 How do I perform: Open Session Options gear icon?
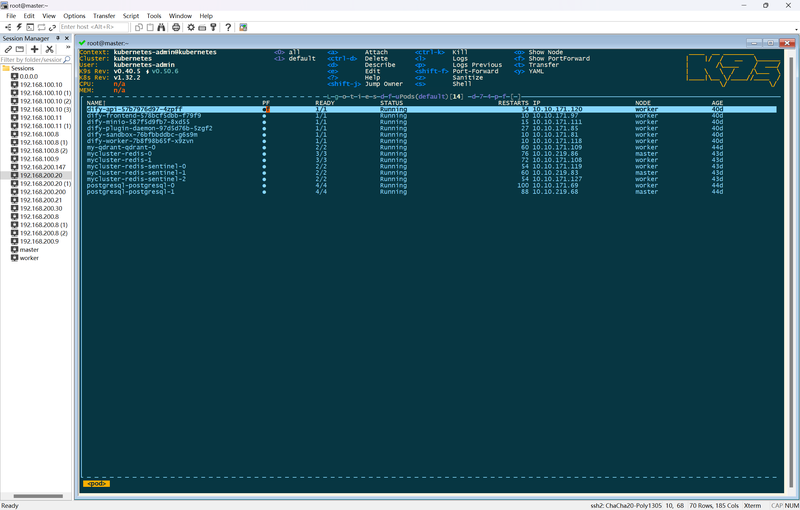point(191,27)
